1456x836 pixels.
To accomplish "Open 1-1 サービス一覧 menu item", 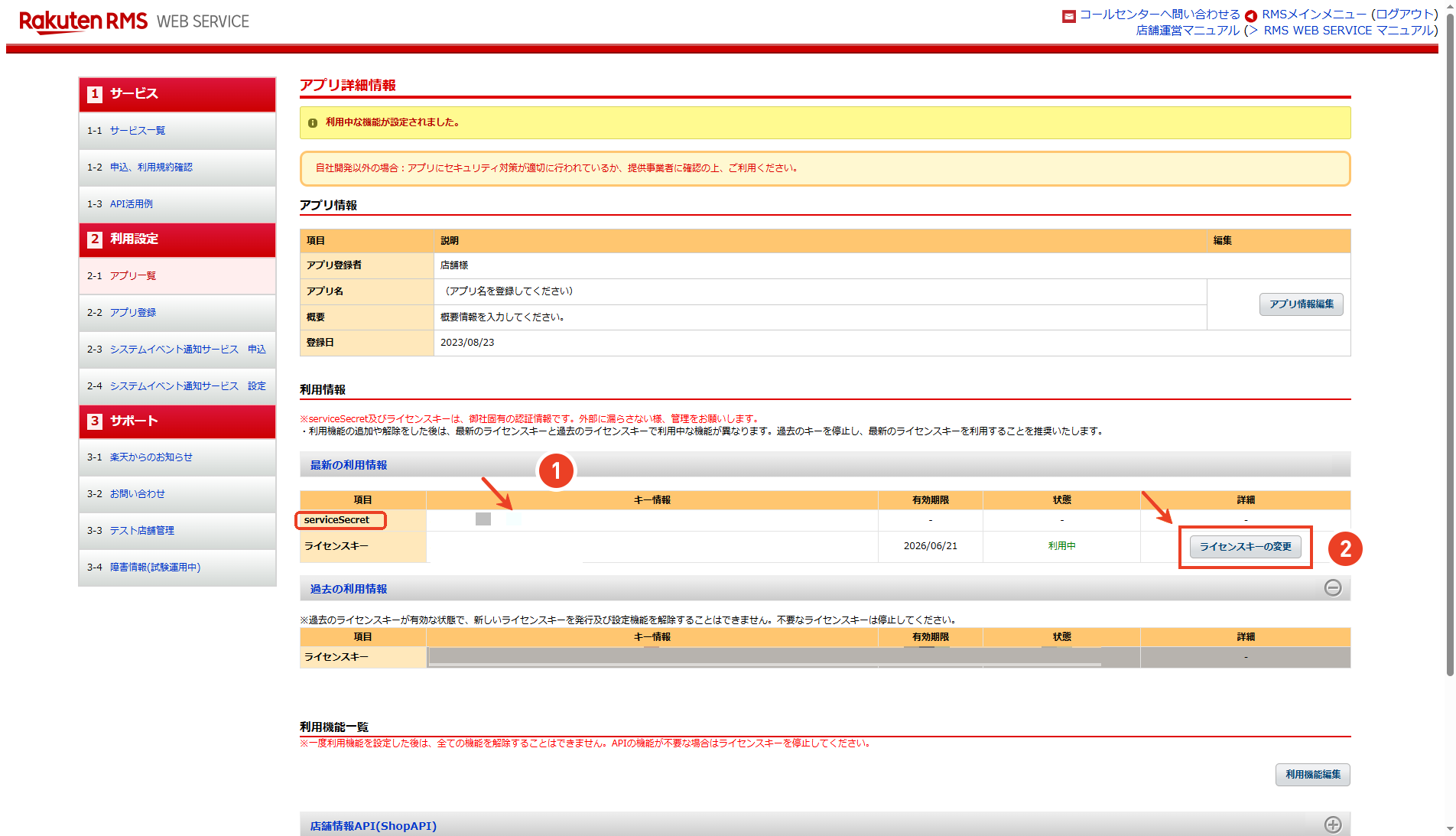I will click(177, 131).
